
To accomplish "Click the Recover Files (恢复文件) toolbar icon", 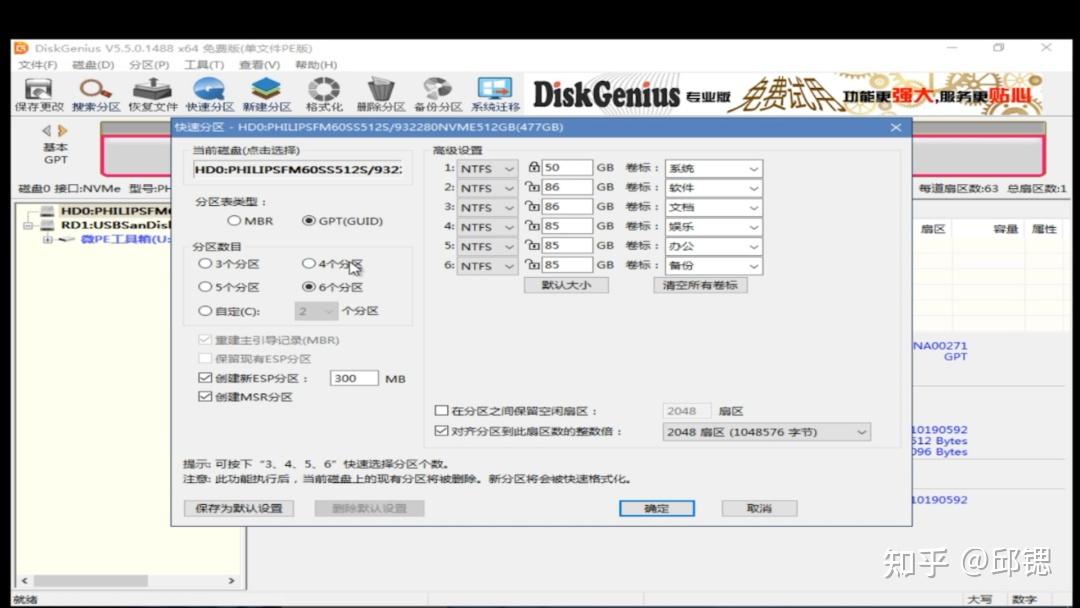I will (152, 94).
